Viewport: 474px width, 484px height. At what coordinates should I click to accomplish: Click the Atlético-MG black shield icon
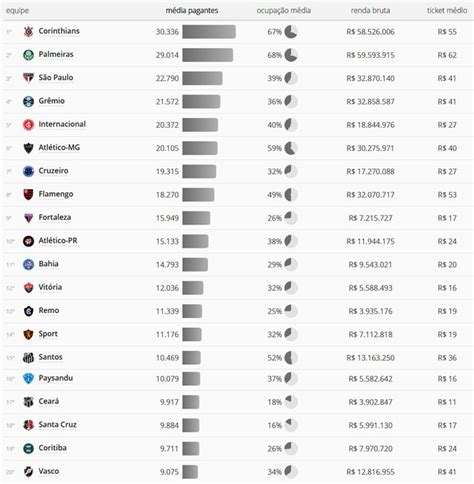tap(28, 148)
